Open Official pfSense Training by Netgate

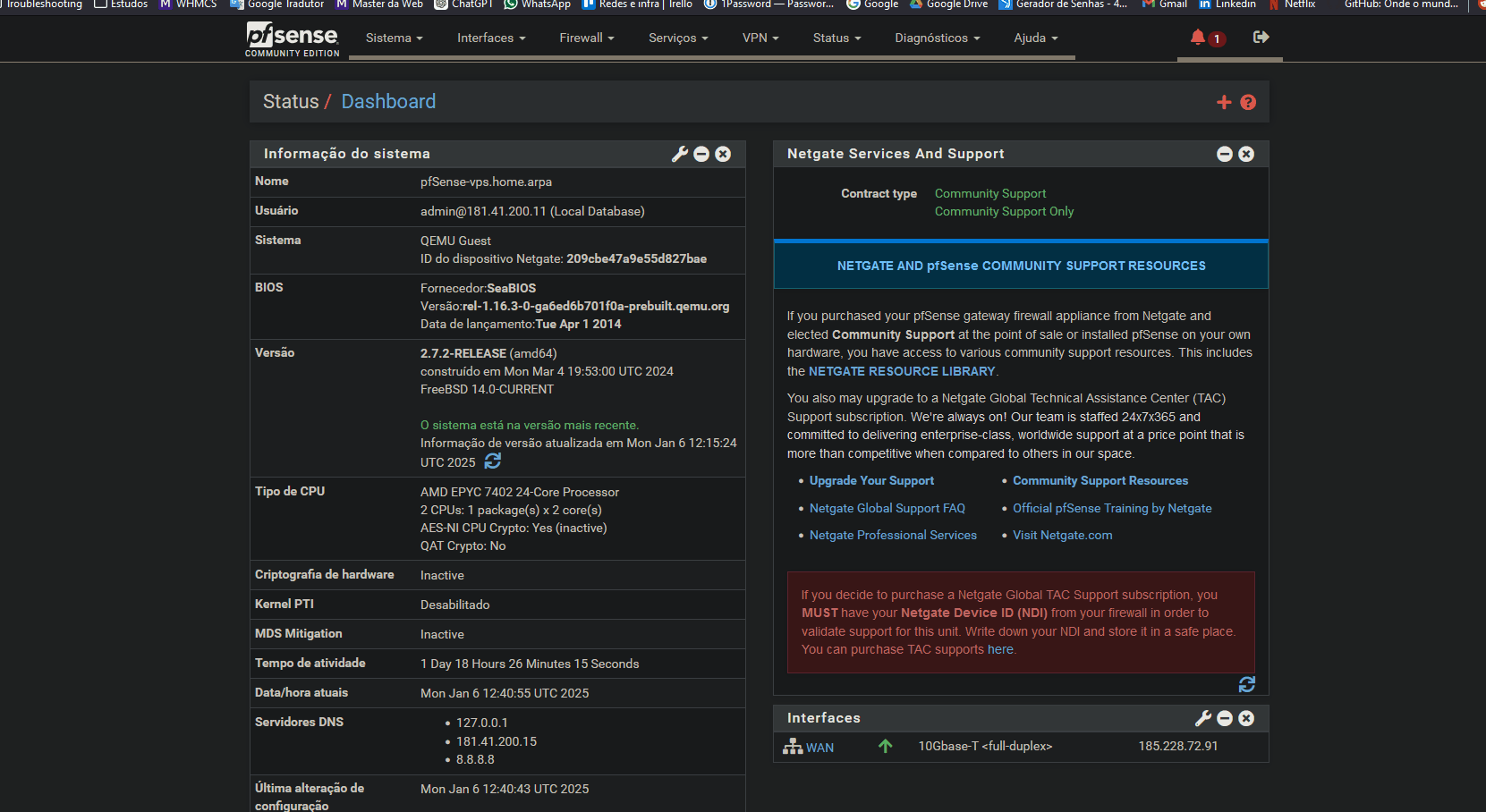[x=1112, y=508]
